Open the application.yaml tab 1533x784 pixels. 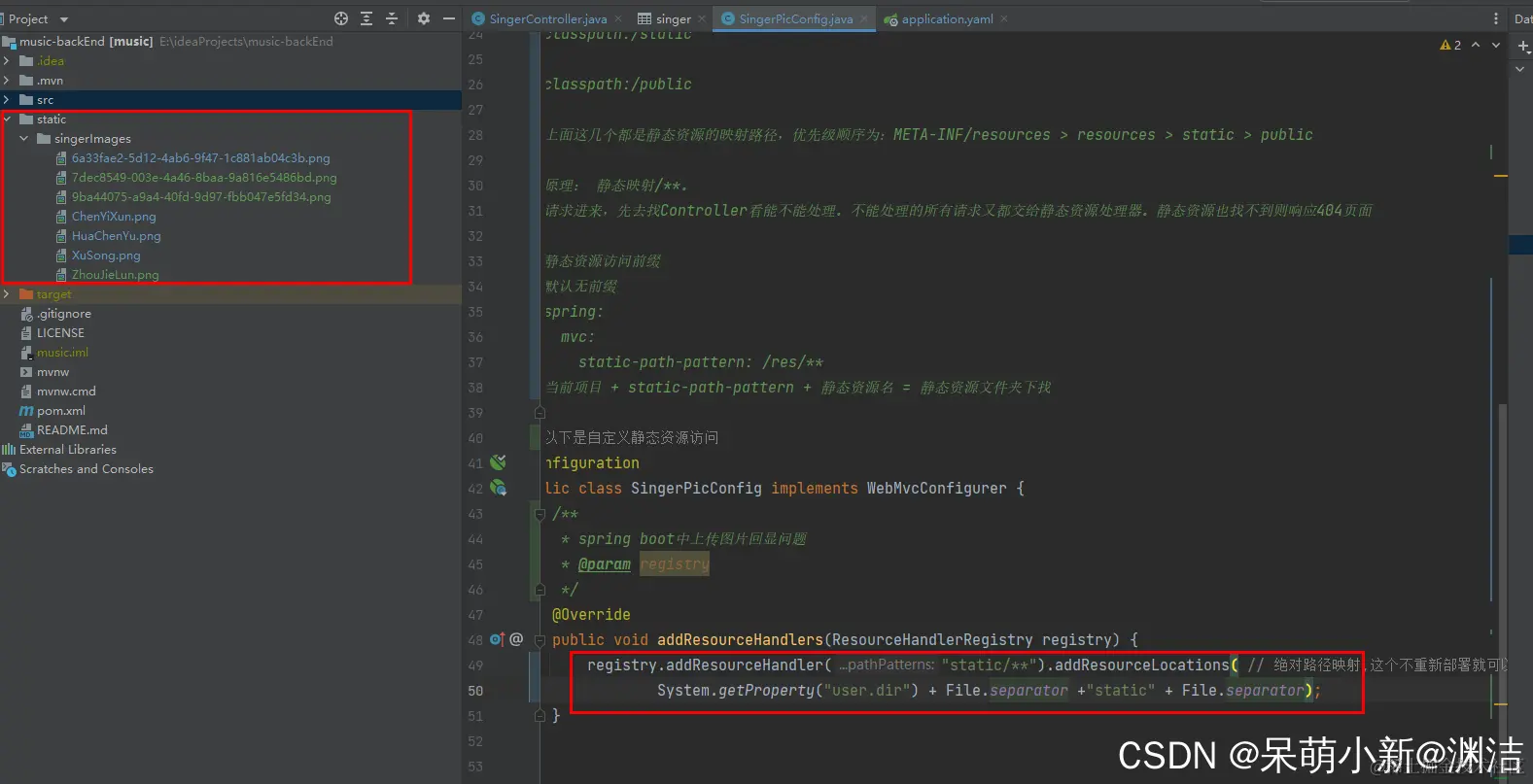[x=947, y=18]
